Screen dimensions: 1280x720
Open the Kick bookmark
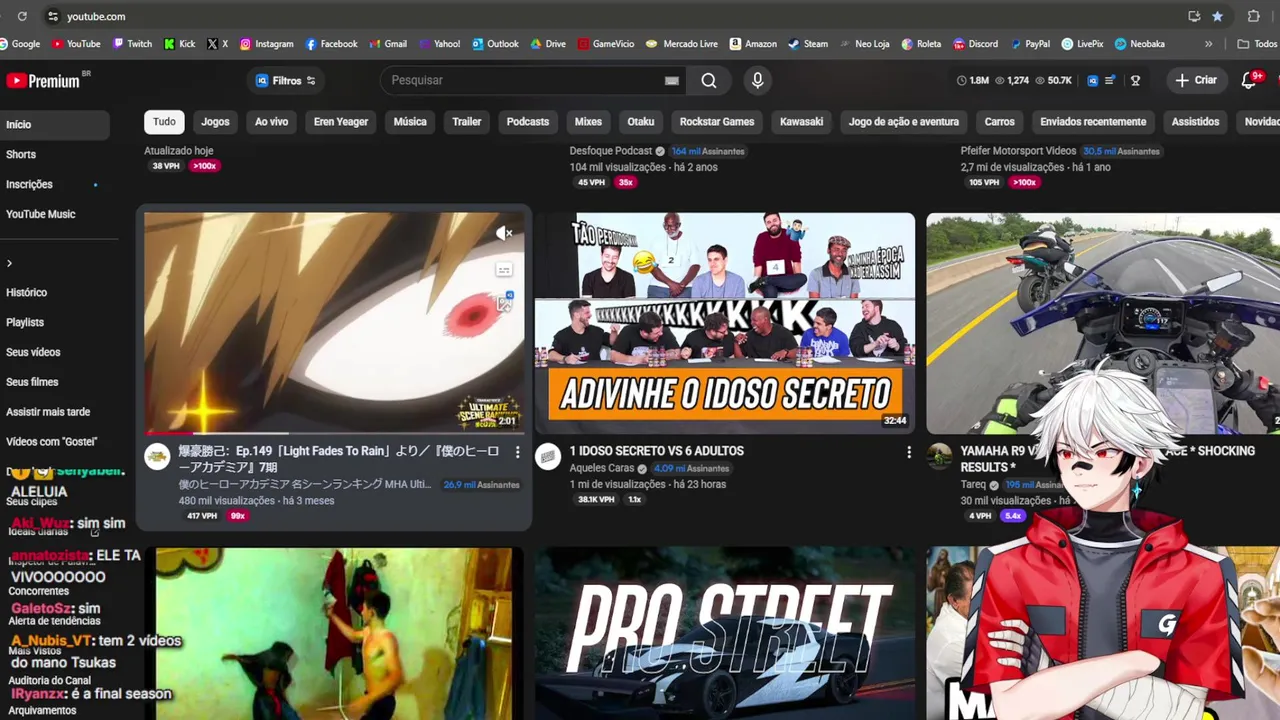pyautogui.click(x=179, y=44)
